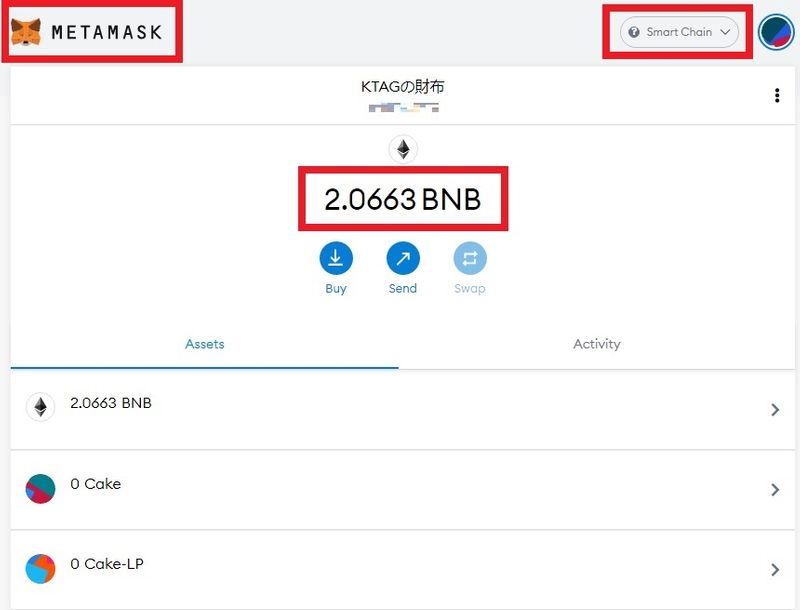Click the METAMASK wordmark text

point(108,33)
